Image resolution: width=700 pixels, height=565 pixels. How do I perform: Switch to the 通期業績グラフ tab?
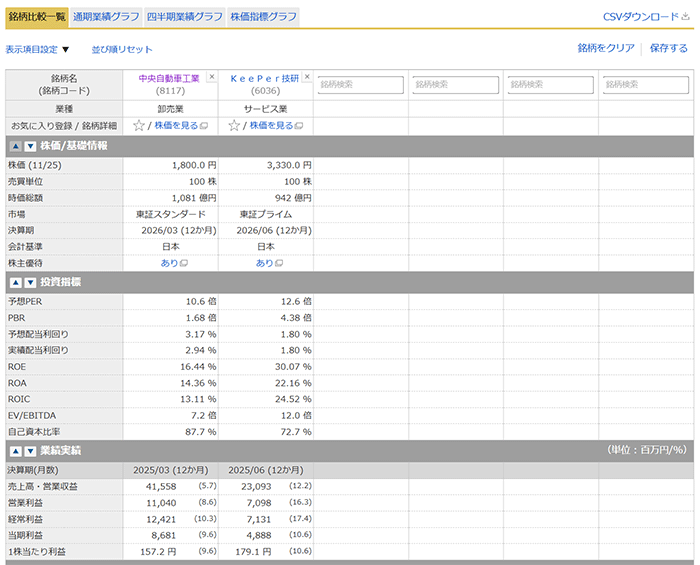pyautogui.click(x=105, y=17)
